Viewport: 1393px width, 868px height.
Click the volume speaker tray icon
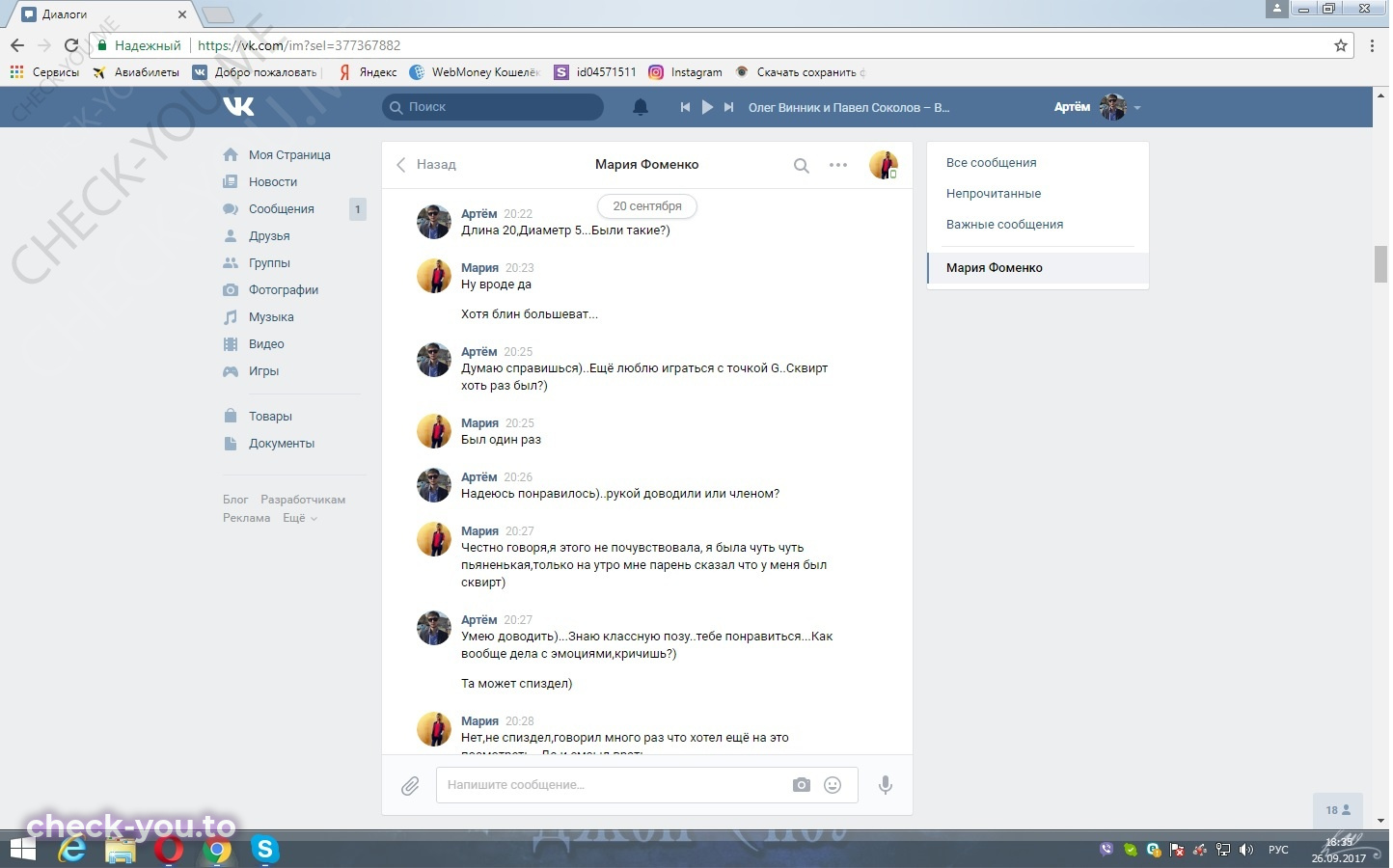point(1246,850)
